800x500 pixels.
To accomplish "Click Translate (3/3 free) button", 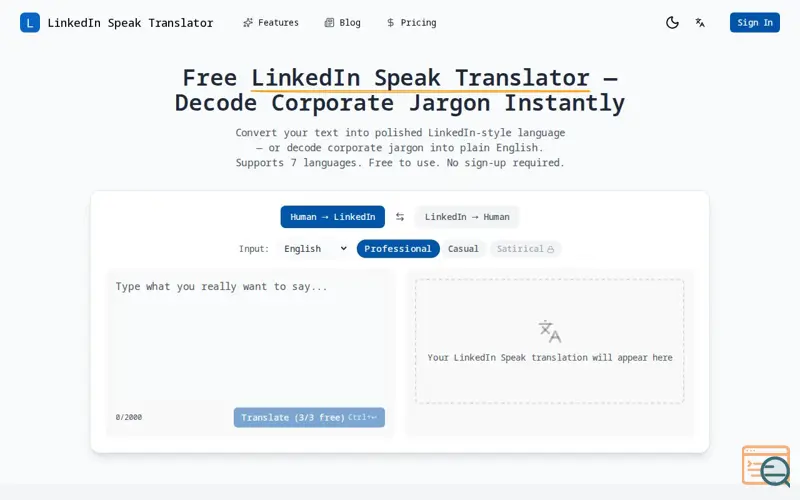I will coord(309,417).
